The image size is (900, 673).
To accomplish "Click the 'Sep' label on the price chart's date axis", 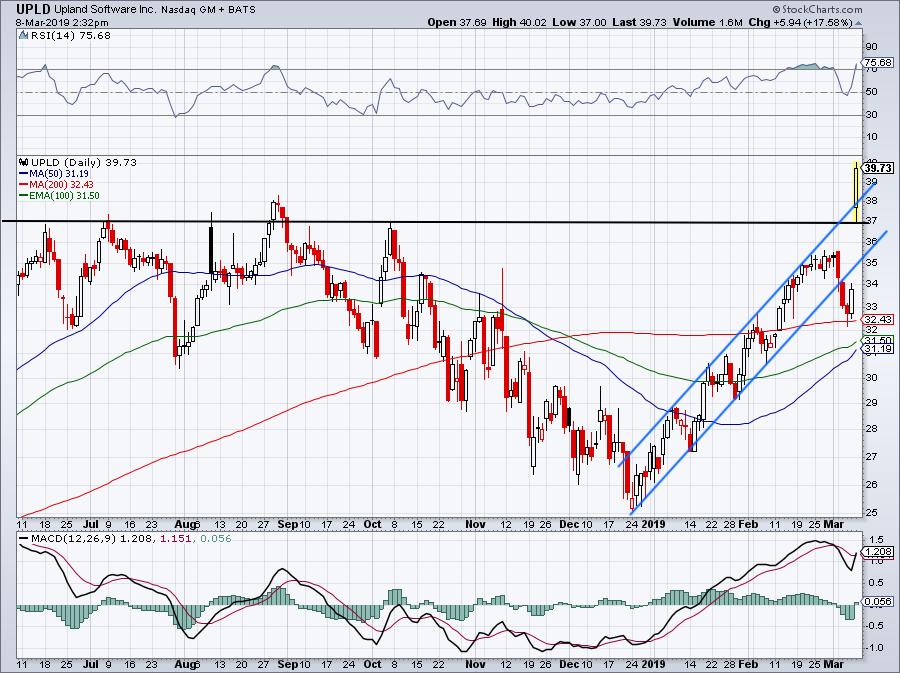I will pyautogui.click(x=288, y=524).
